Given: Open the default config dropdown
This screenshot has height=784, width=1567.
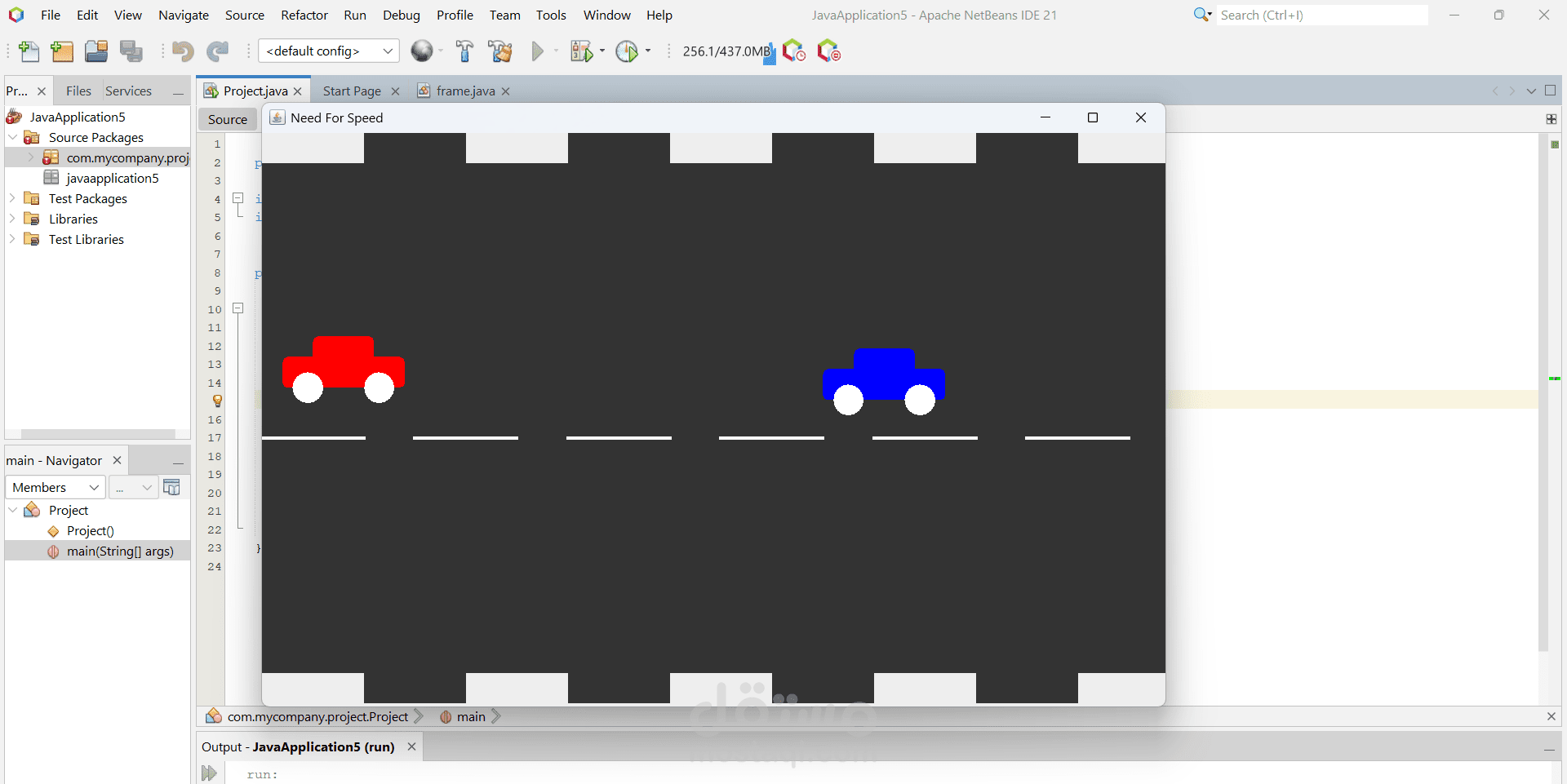Looking at the screenshot, I should [x=329, y=51].
